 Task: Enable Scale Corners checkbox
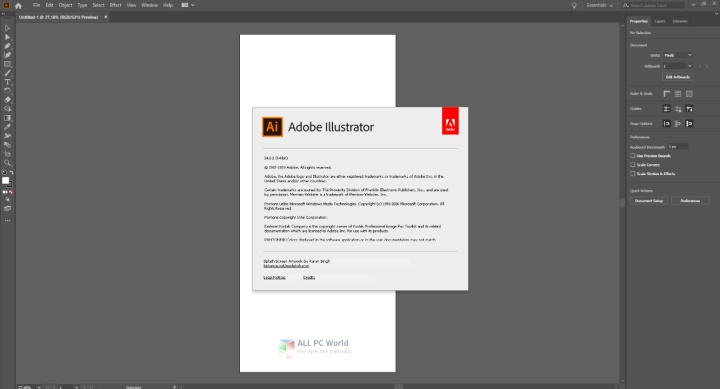(x=633, y=164)
